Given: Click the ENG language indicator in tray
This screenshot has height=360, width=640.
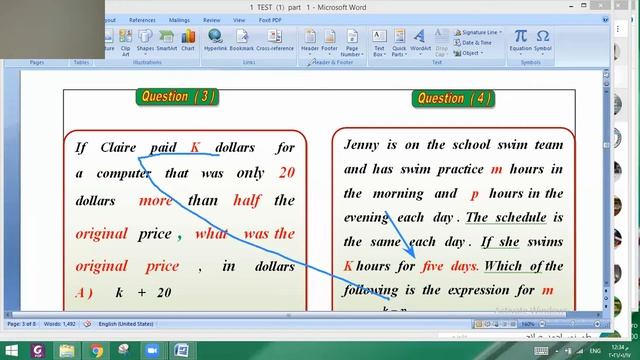Looking at the screenshot, I should [x=595, y=351].
